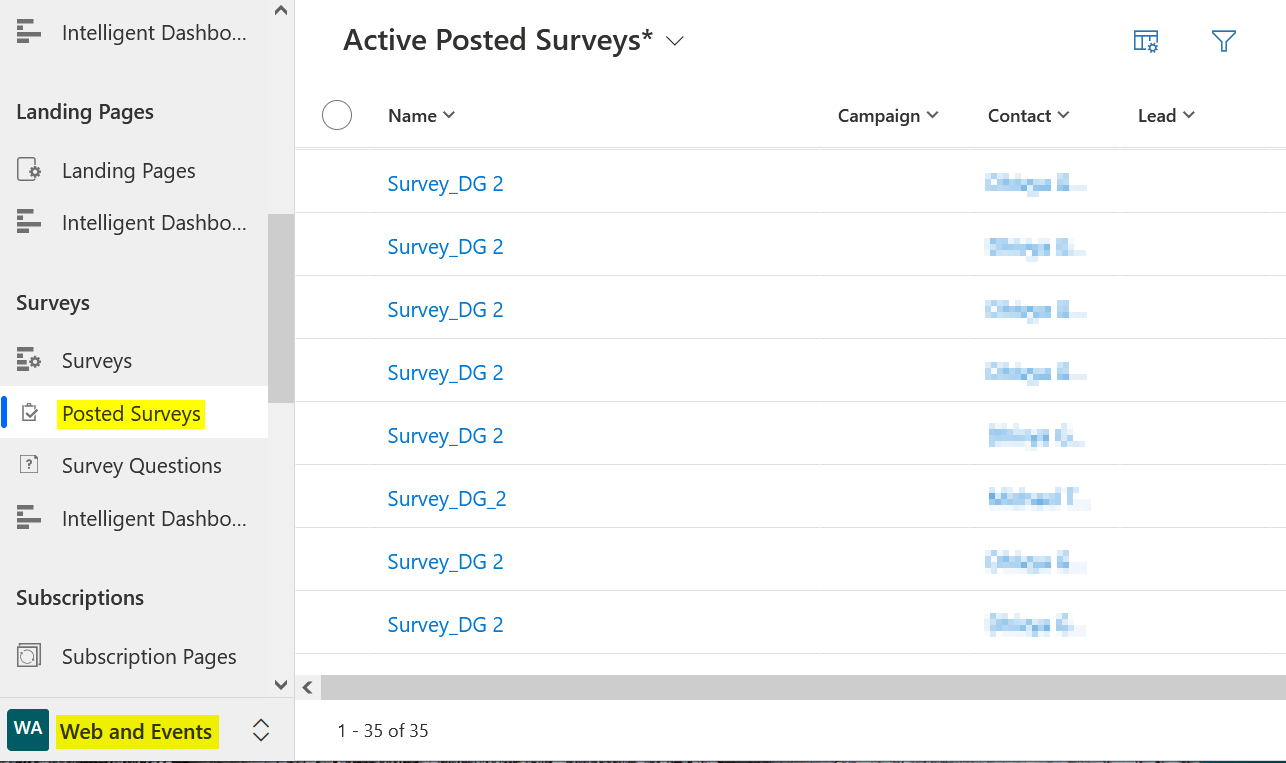Open the Active Posted Surveys view selector
This screenshot has width=1286, height=763.
[675, 41]
